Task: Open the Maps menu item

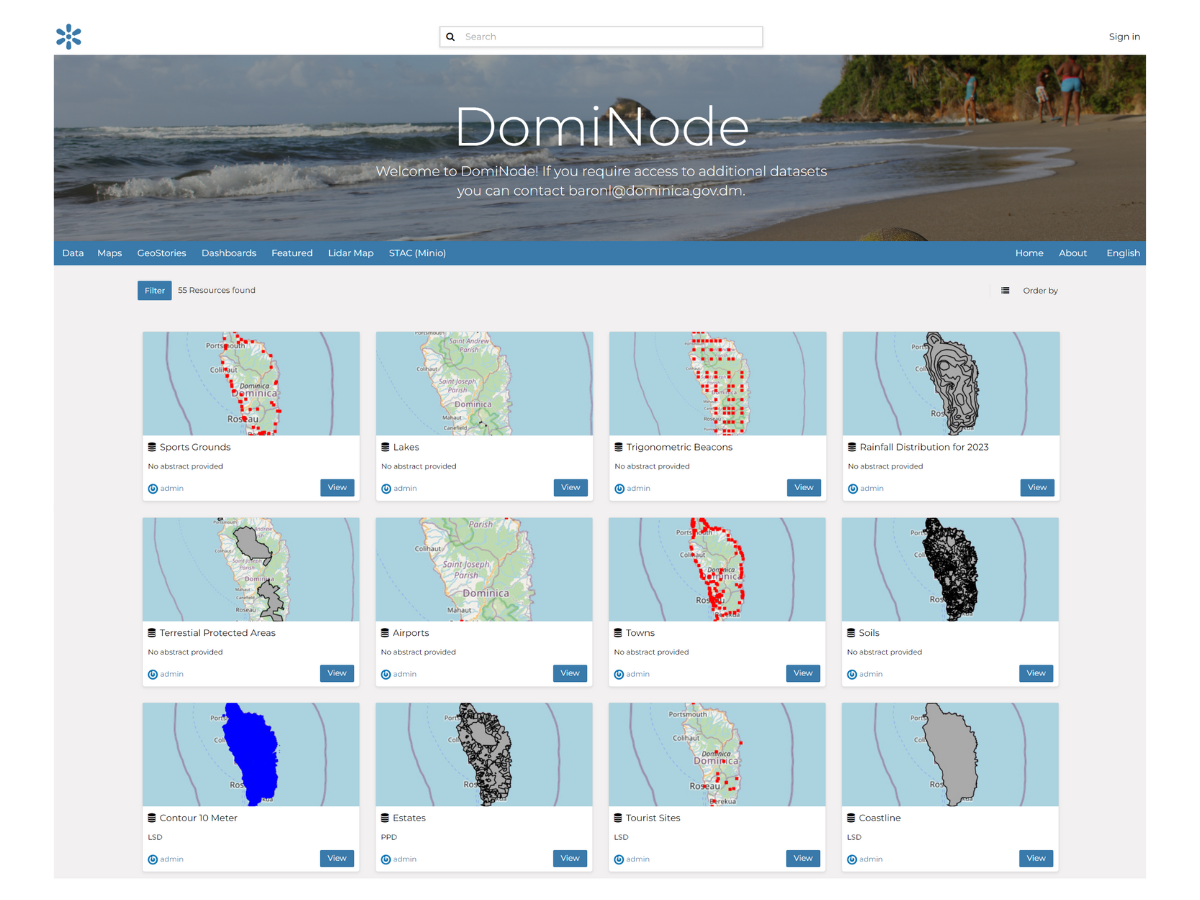Action: [x=110, y=253]
